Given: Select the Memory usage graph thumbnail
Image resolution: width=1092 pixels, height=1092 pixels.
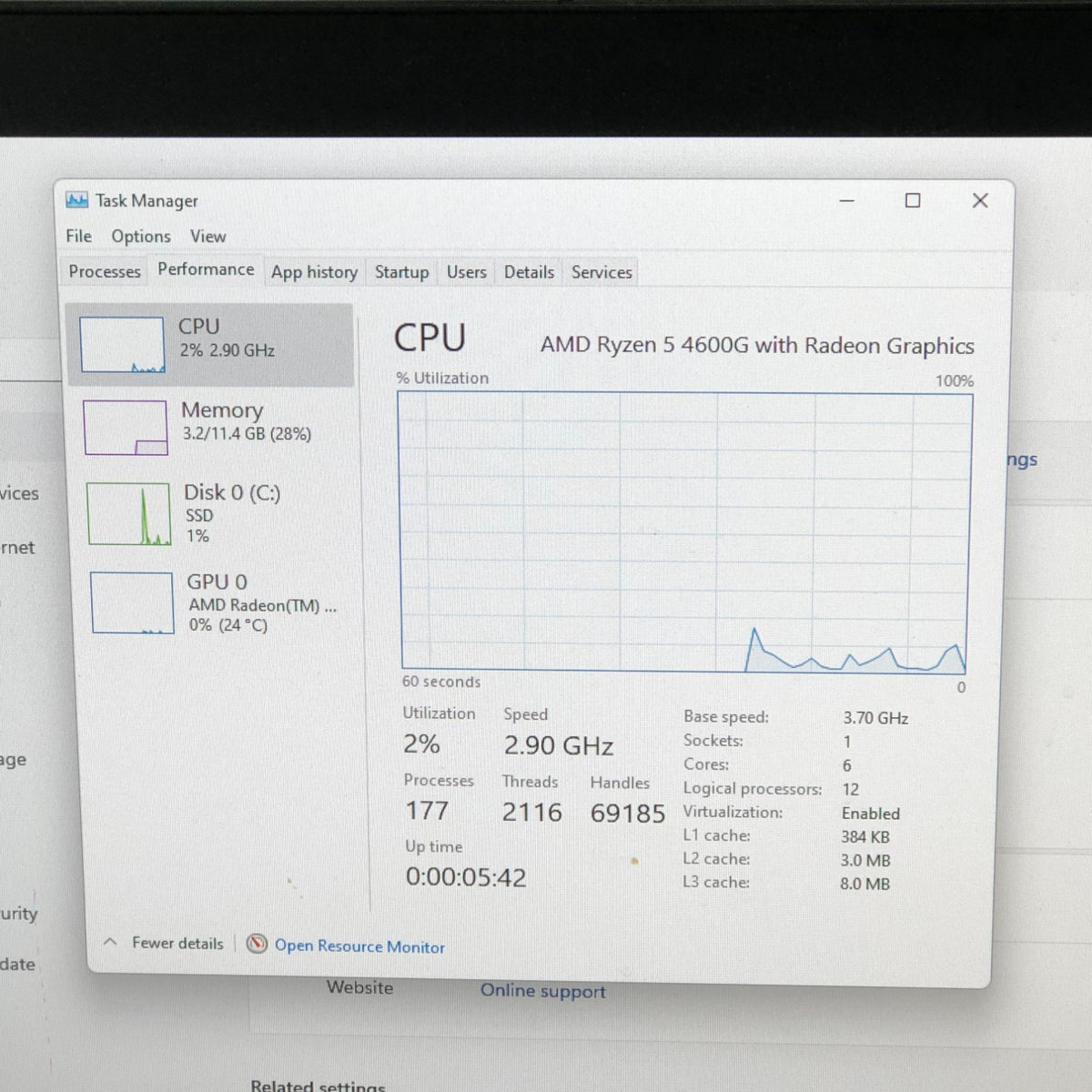Looking at the screenshot, I should 126,428.
